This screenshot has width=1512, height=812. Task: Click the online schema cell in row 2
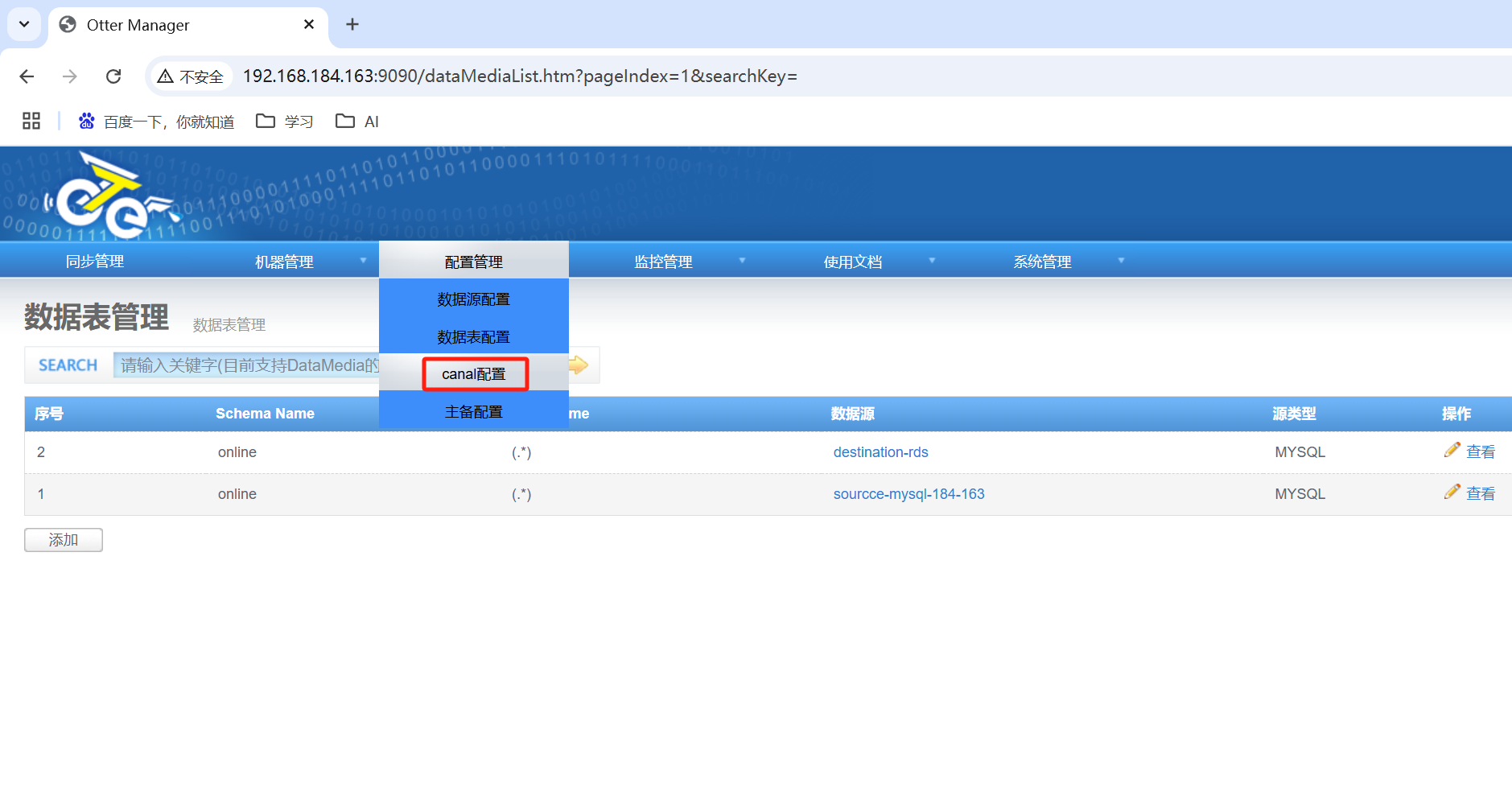tap(237, 452)
